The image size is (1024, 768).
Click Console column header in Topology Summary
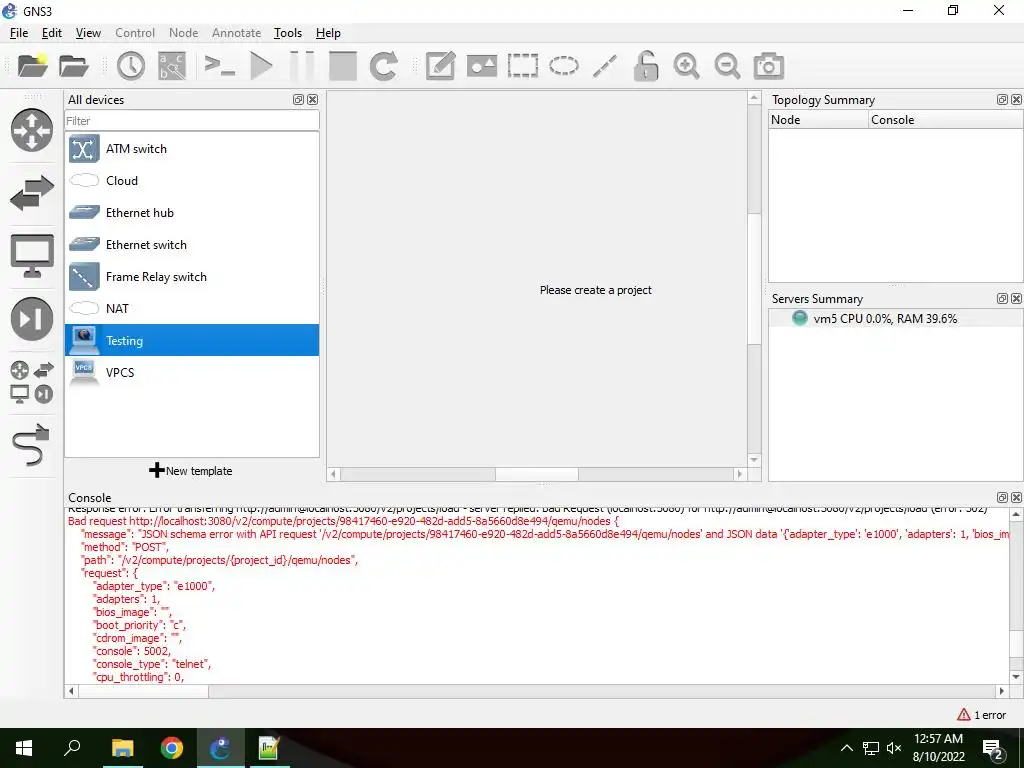coord(946,120)
